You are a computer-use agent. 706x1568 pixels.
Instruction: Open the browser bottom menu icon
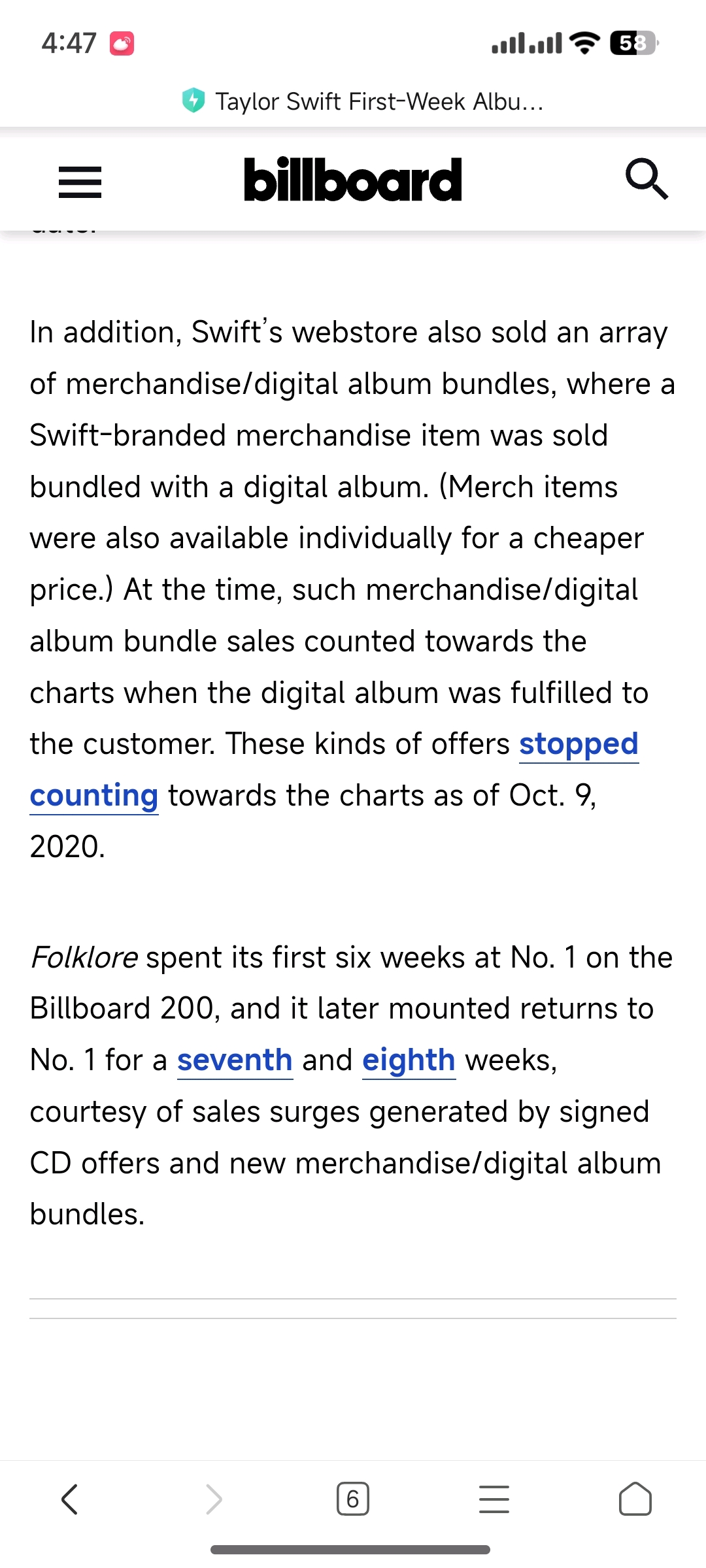tap(494, 1499)
